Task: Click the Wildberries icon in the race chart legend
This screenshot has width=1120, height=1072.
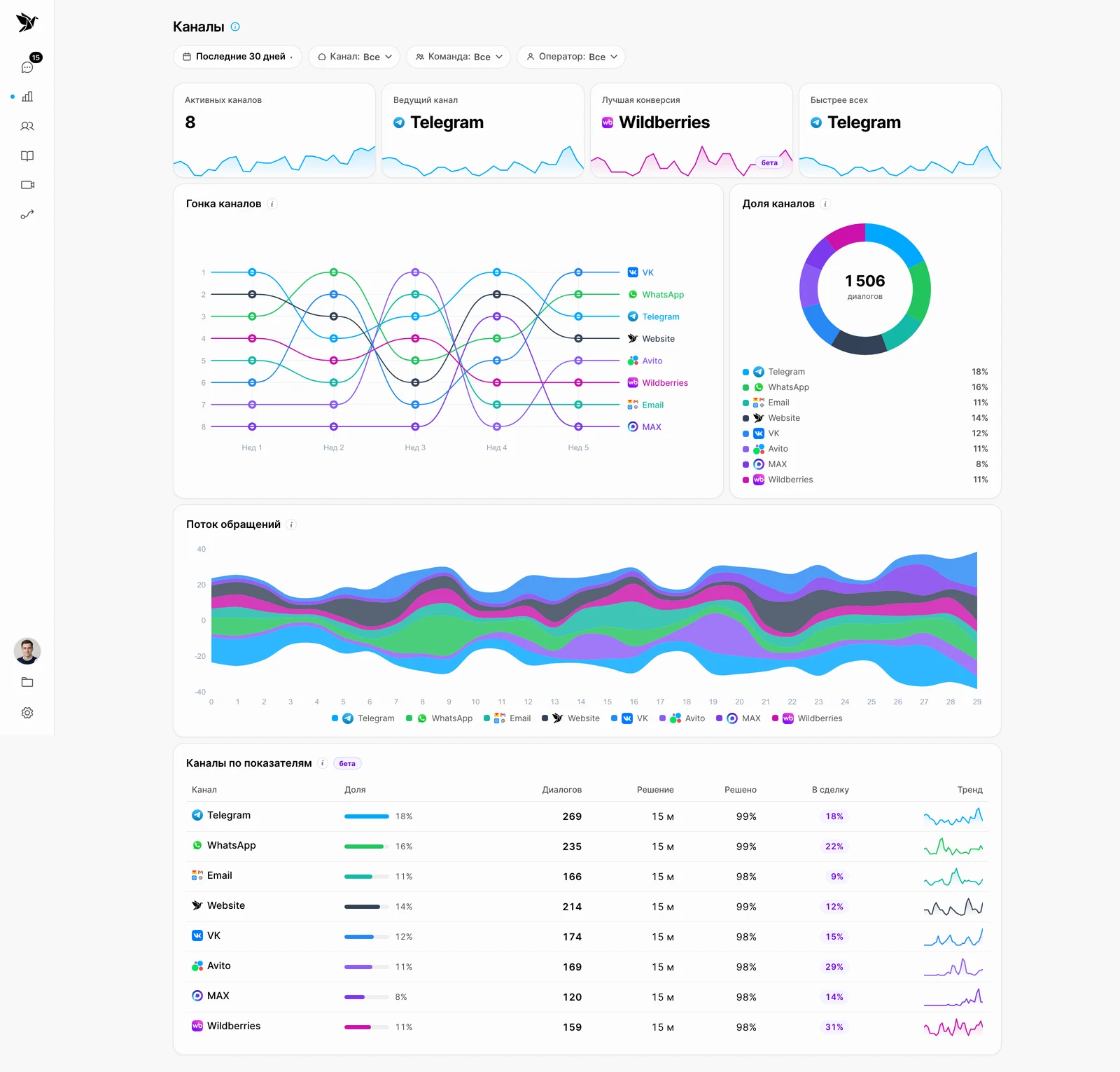Action: click(x=633, y=382)
